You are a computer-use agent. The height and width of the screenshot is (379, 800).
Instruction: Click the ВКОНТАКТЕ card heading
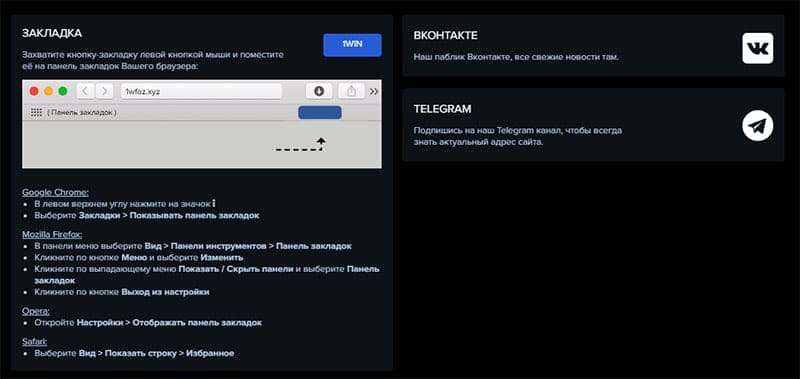[x=445, y=36]
